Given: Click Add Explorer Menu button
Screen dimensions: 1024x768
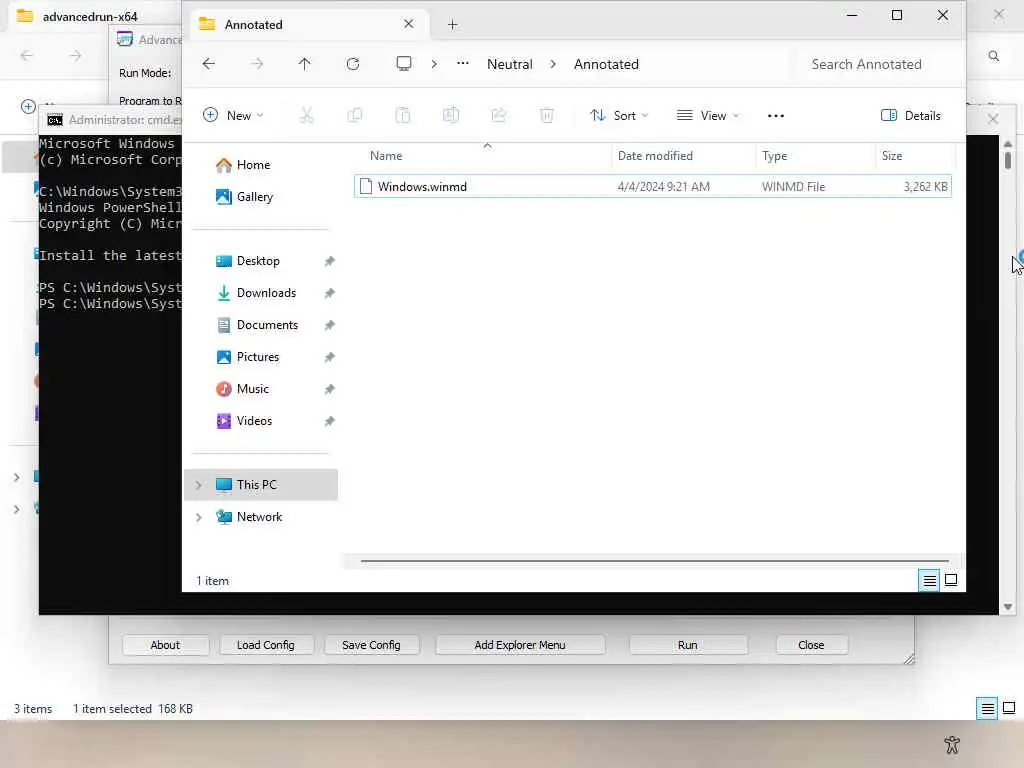Looking at the screenshot, I should point(520,645).
